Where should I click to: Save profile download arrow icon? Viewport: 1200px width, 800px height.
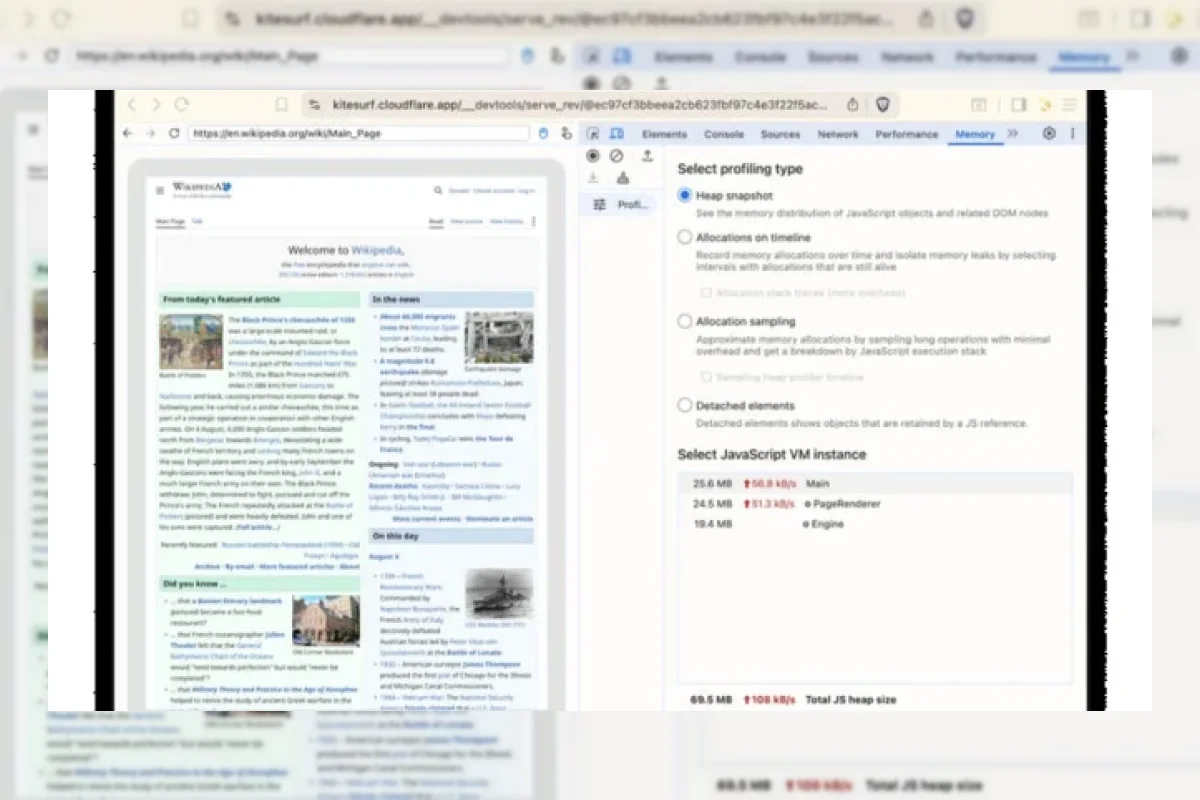click(x=593, y=178)
